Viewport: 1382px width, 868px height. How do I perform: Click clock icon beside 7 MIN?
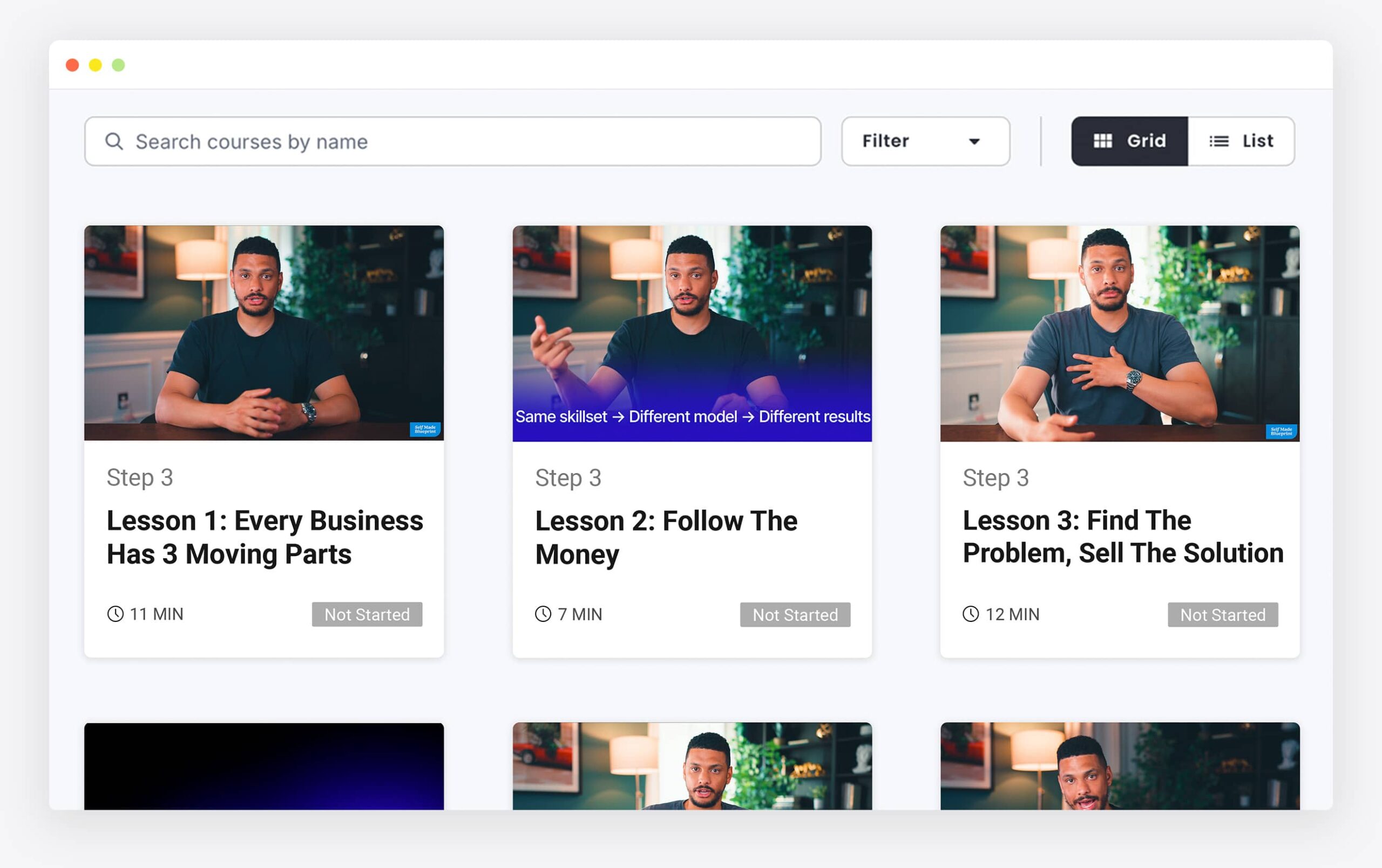pyautogui.click(x=543, y=614)
